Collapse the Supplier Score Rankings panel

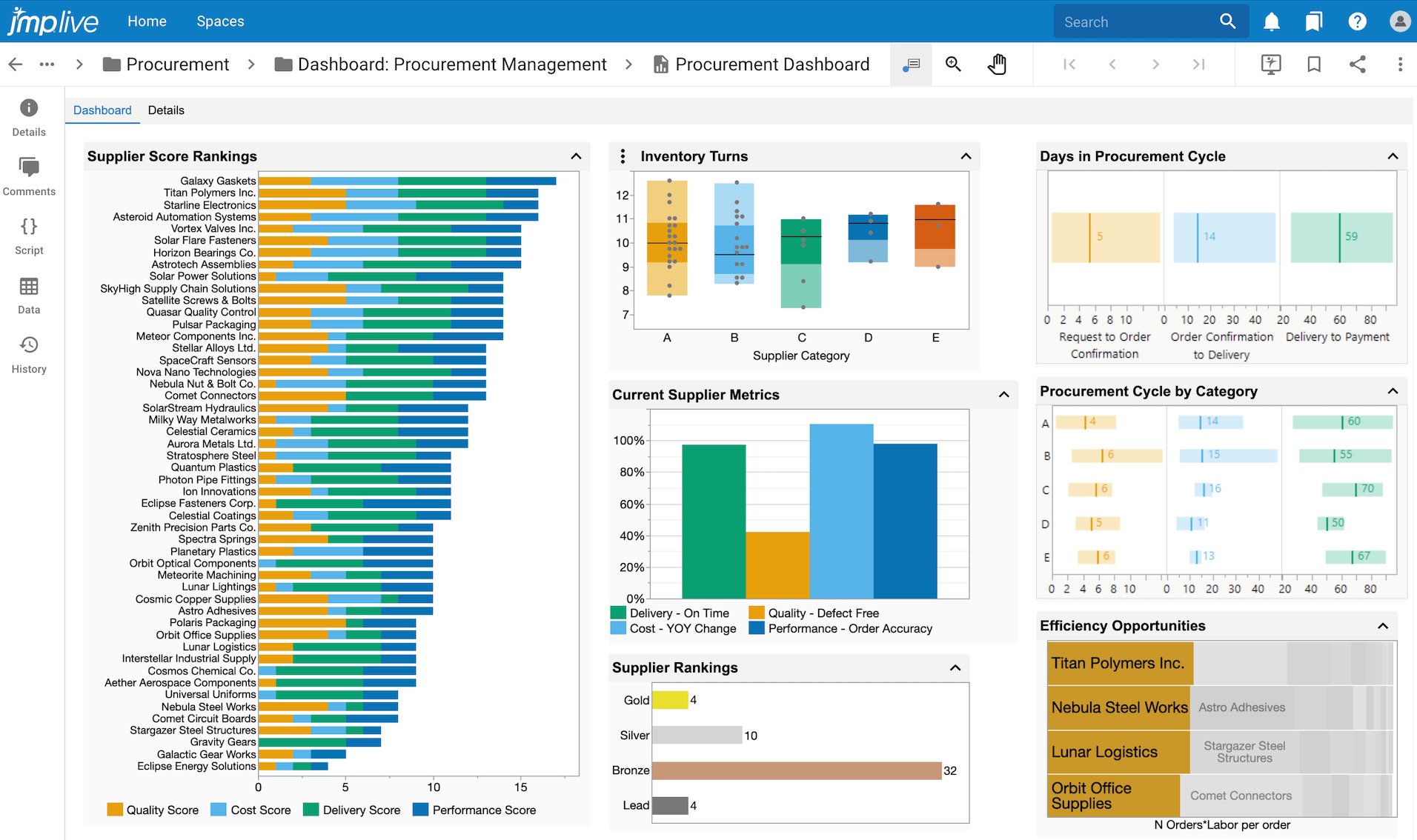pos(576,156)
